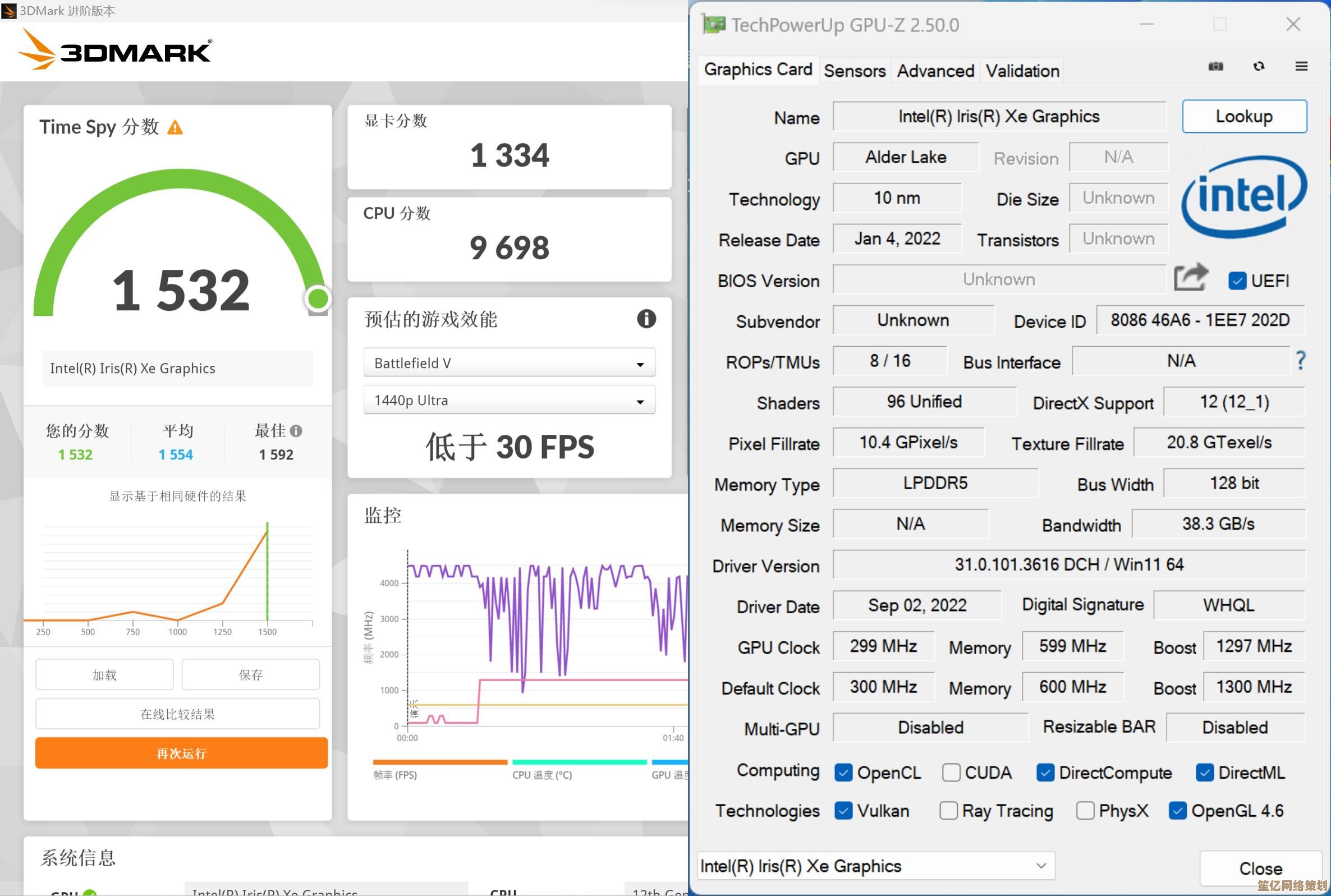Image resolution: width=1331 pixels, height=896 pixels.
Task: Open the GPU selector dropdown in GPU-Z
Action: coord(875,866)
